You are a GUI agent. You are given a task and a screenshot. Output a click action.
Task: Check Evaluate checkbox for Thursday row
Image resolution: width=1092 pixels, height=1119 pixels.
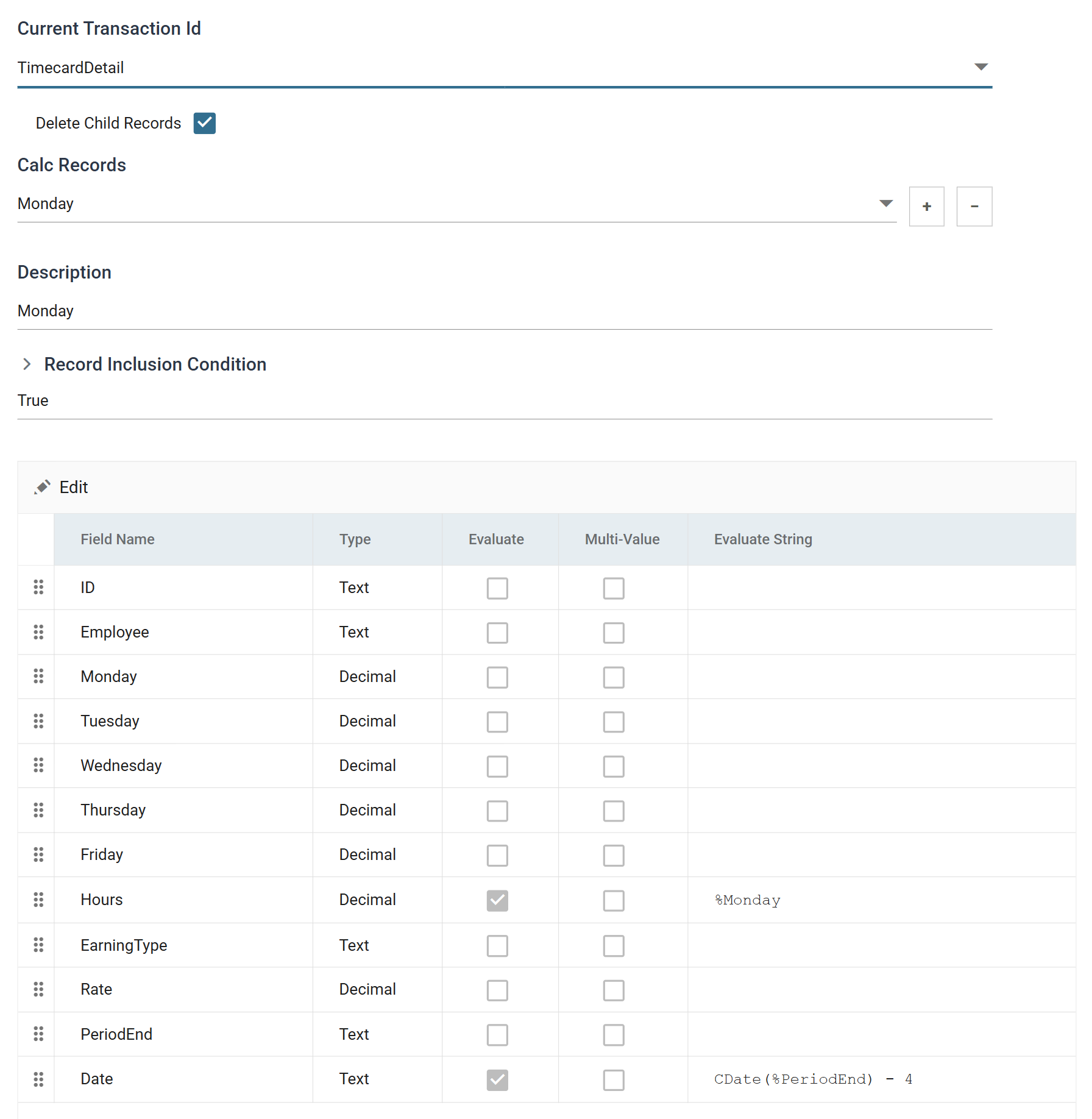497,811
